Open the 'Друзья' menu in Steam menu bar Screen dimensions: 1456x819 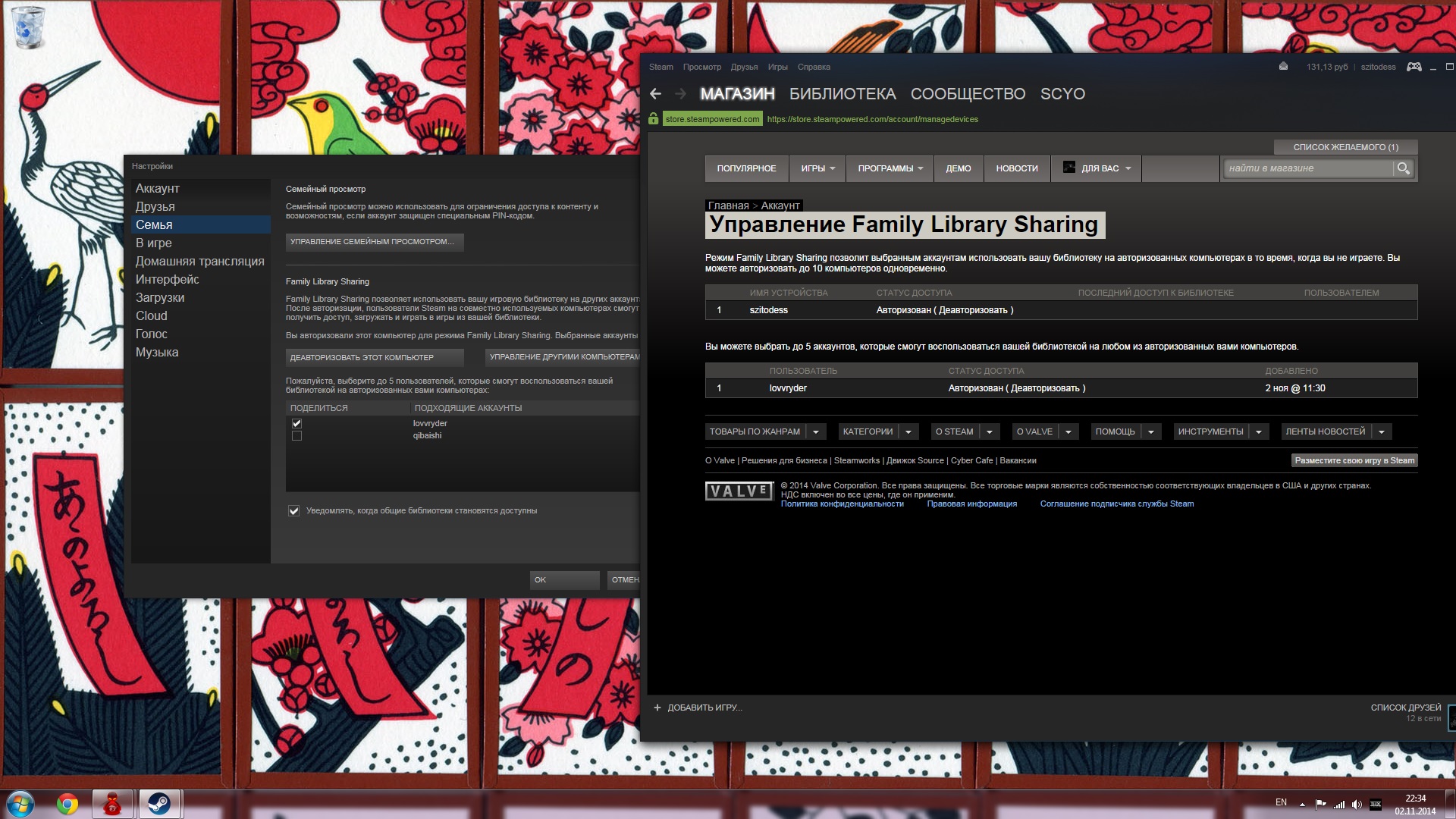tap(744, 67)
